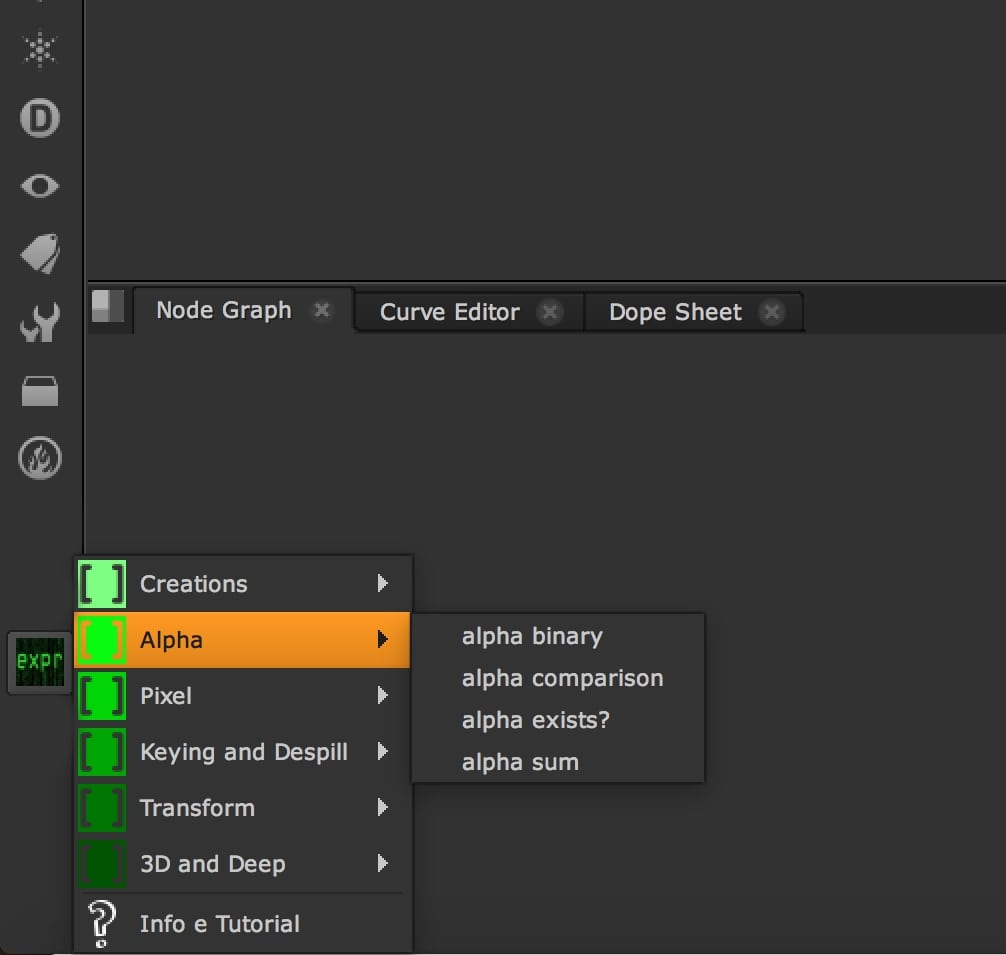The width and height of the screenshot is (1006, 955).
Task: Select alpha binary from the submenu
Action: click(532, 636)
